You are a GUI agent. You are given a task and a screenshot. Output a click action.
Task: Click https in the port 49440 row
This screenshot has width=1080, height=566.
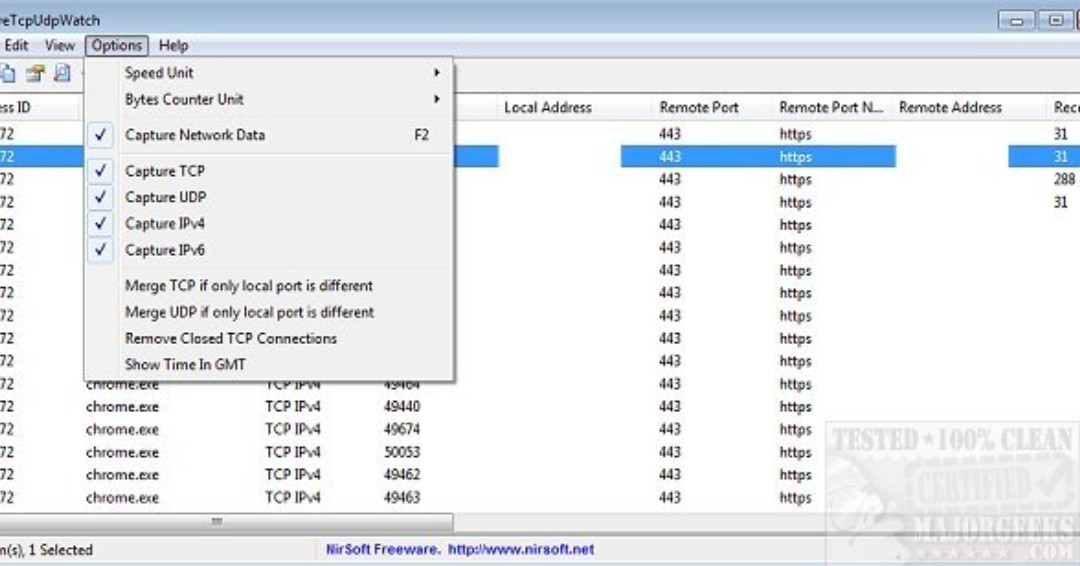[796, 407]
